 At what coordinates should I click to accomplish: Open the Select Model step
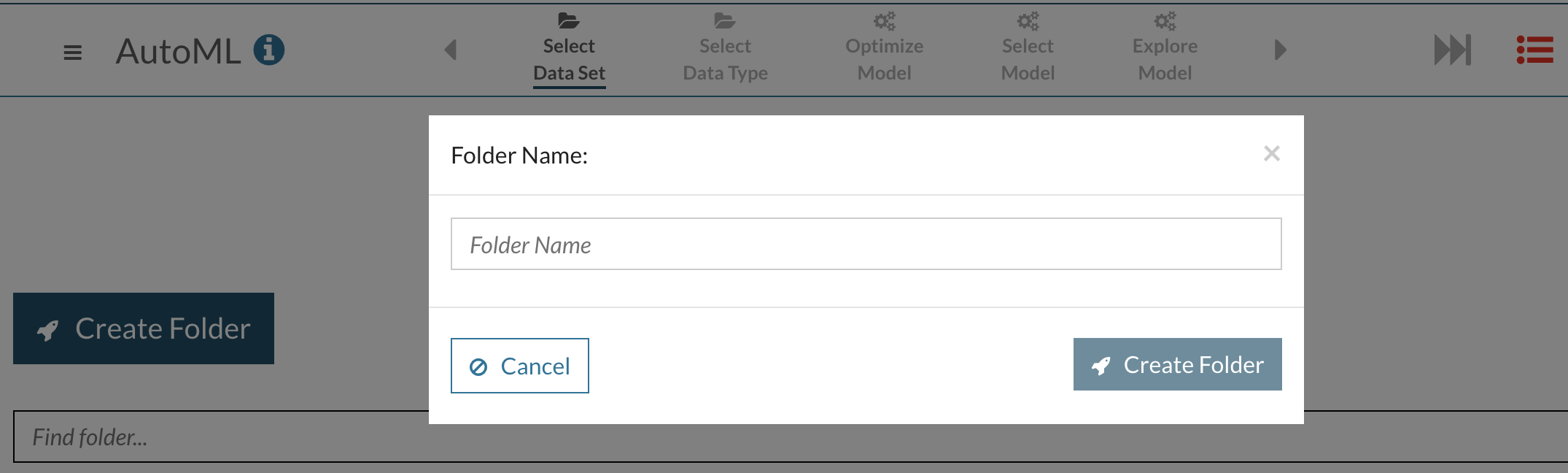point(1028,59)
